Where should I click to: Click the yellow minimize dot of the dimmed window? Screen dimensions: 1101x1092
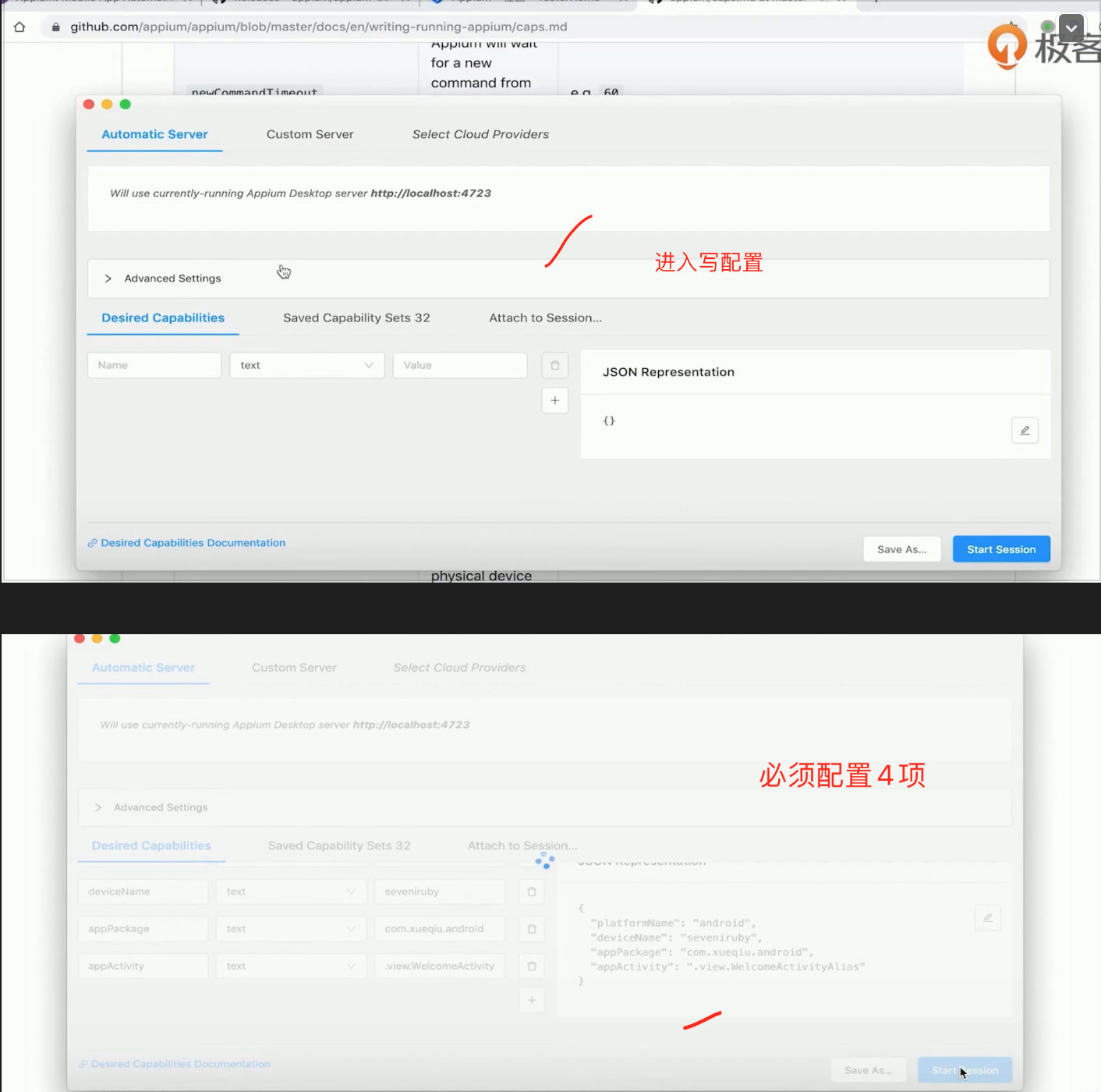point(97,638)
